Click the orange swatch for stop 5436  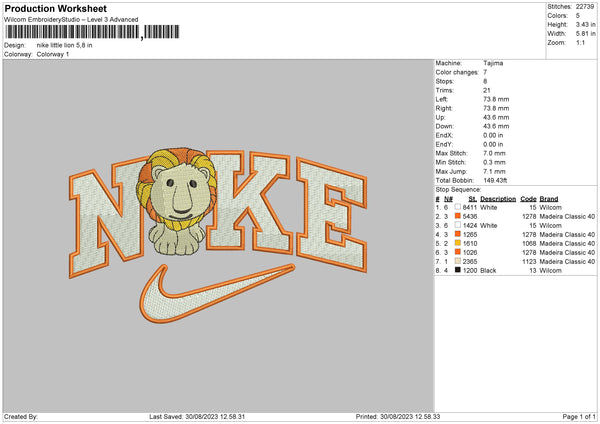[458, 216]
